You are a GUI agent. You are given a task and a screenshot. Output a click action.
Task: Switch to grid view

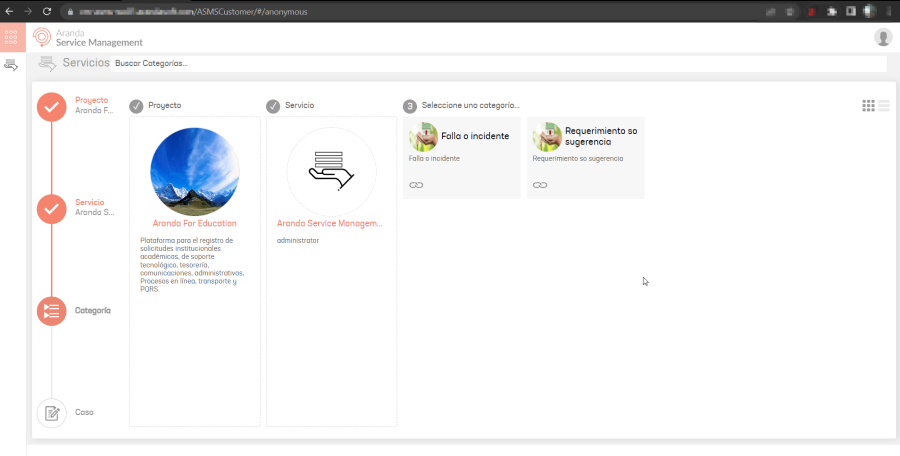(x=868, y=106)
